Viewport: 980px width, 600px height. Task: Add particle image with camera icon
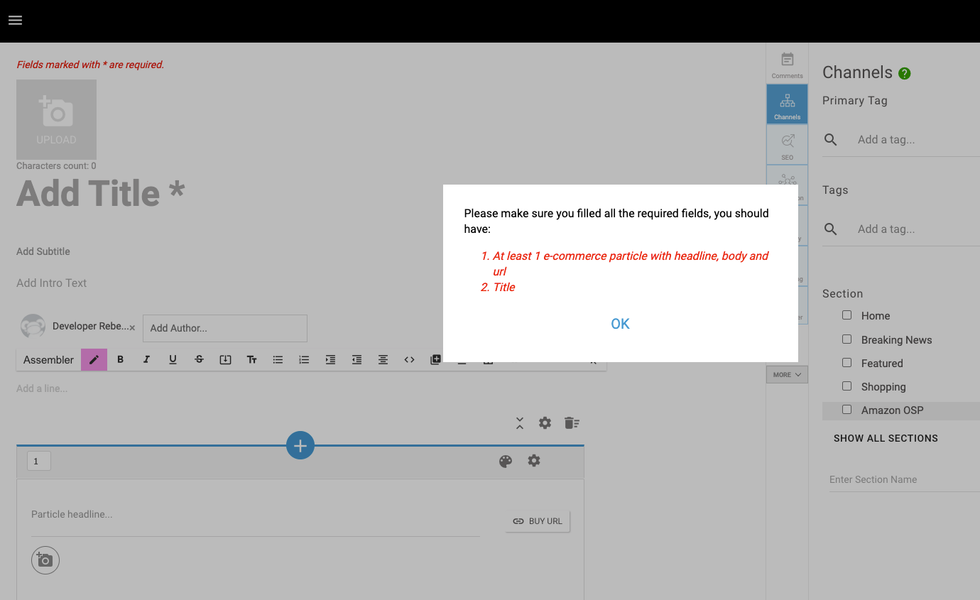coord(45,560)
